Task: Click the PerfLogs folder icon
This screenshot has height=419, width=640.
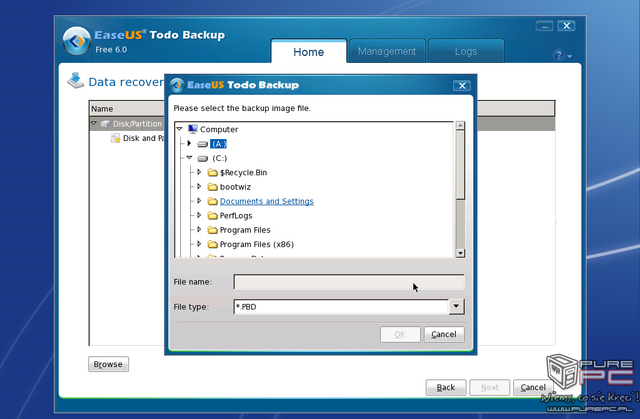Action: (212, 215)
